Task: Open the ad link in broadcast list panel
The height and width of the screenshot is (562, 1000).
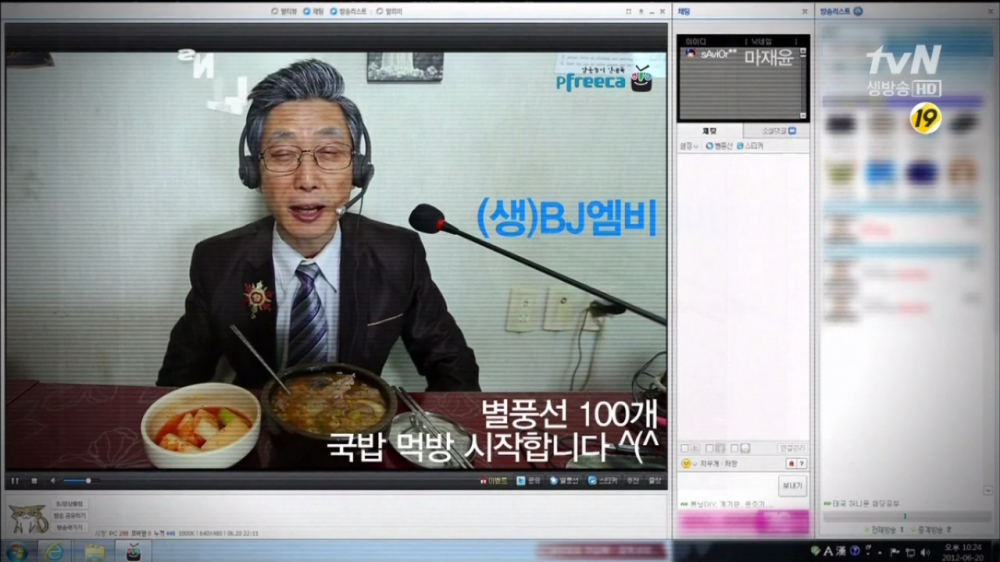Action: point(862,503)
